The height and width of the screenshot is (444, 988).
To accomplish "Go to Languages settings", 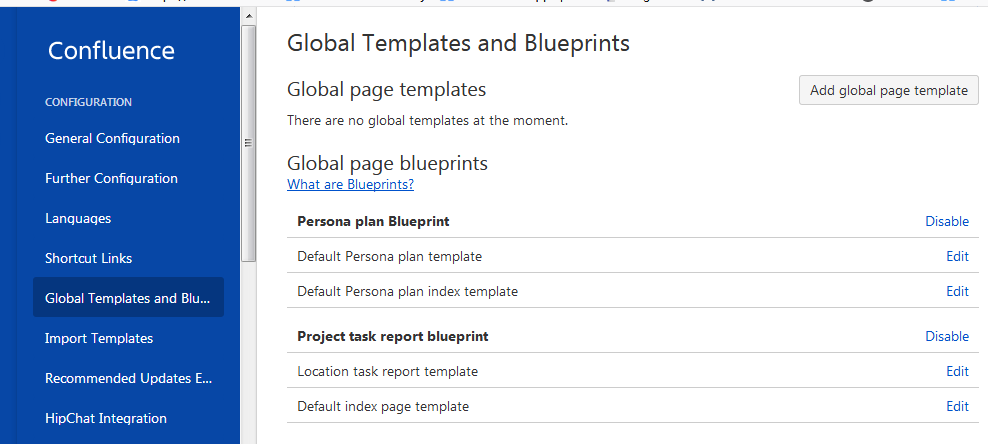I will pyautogui.click(x=78, y=219).
